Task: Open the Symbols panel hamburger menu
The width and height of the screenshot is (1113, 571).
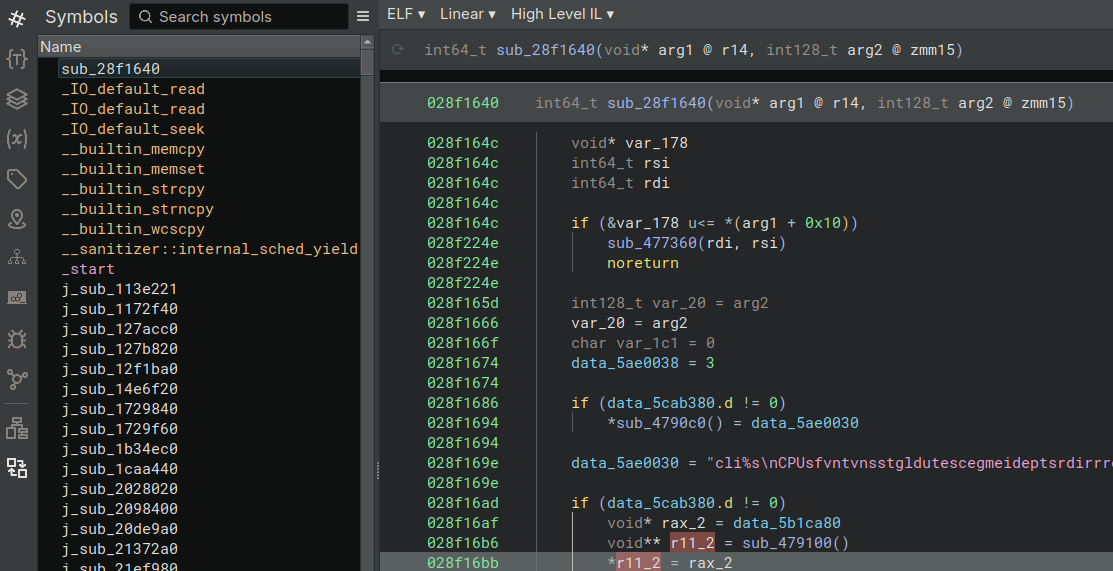Action: pos(363,17)
